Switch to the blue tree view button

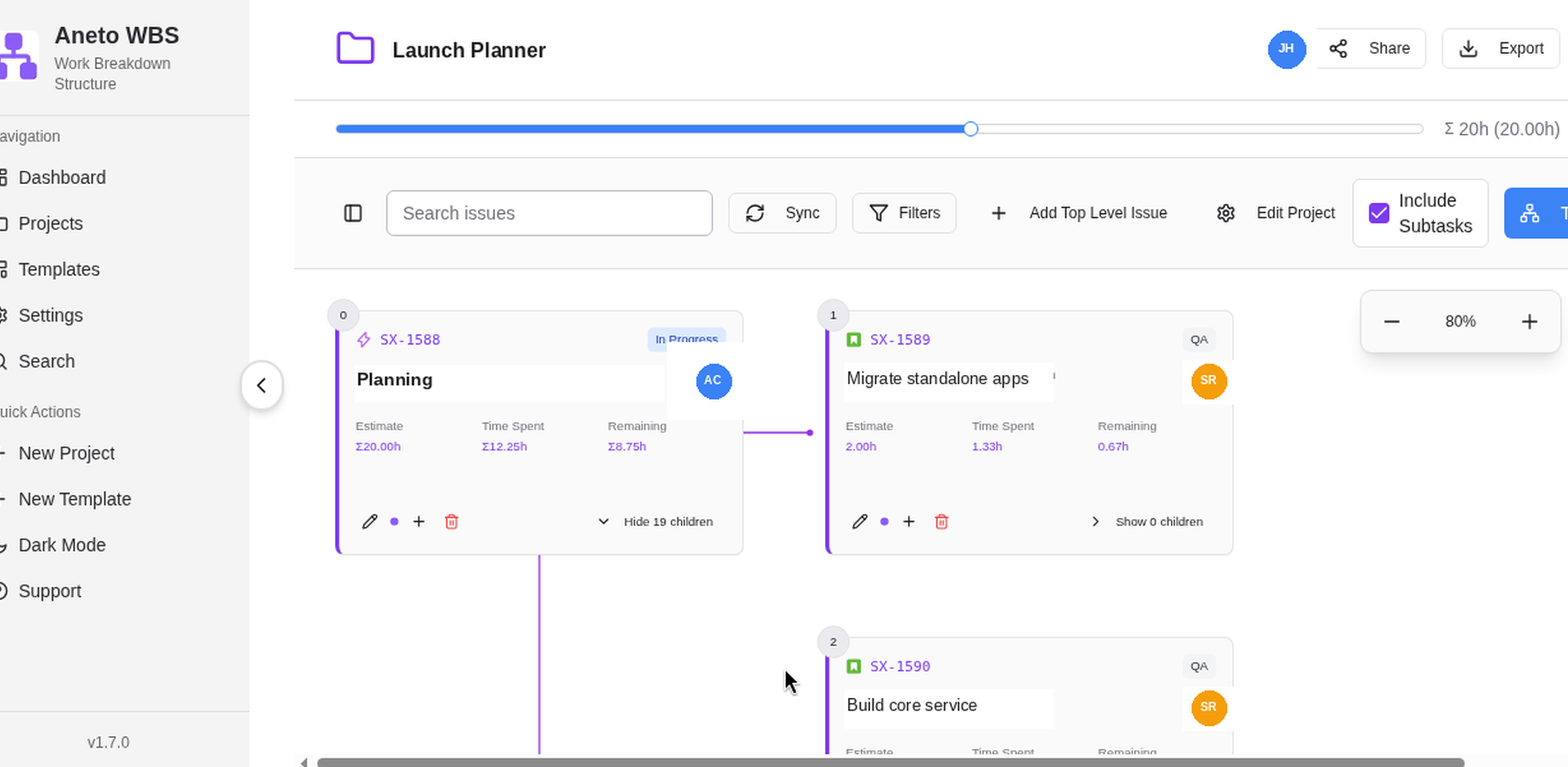tap(1536, 213)
